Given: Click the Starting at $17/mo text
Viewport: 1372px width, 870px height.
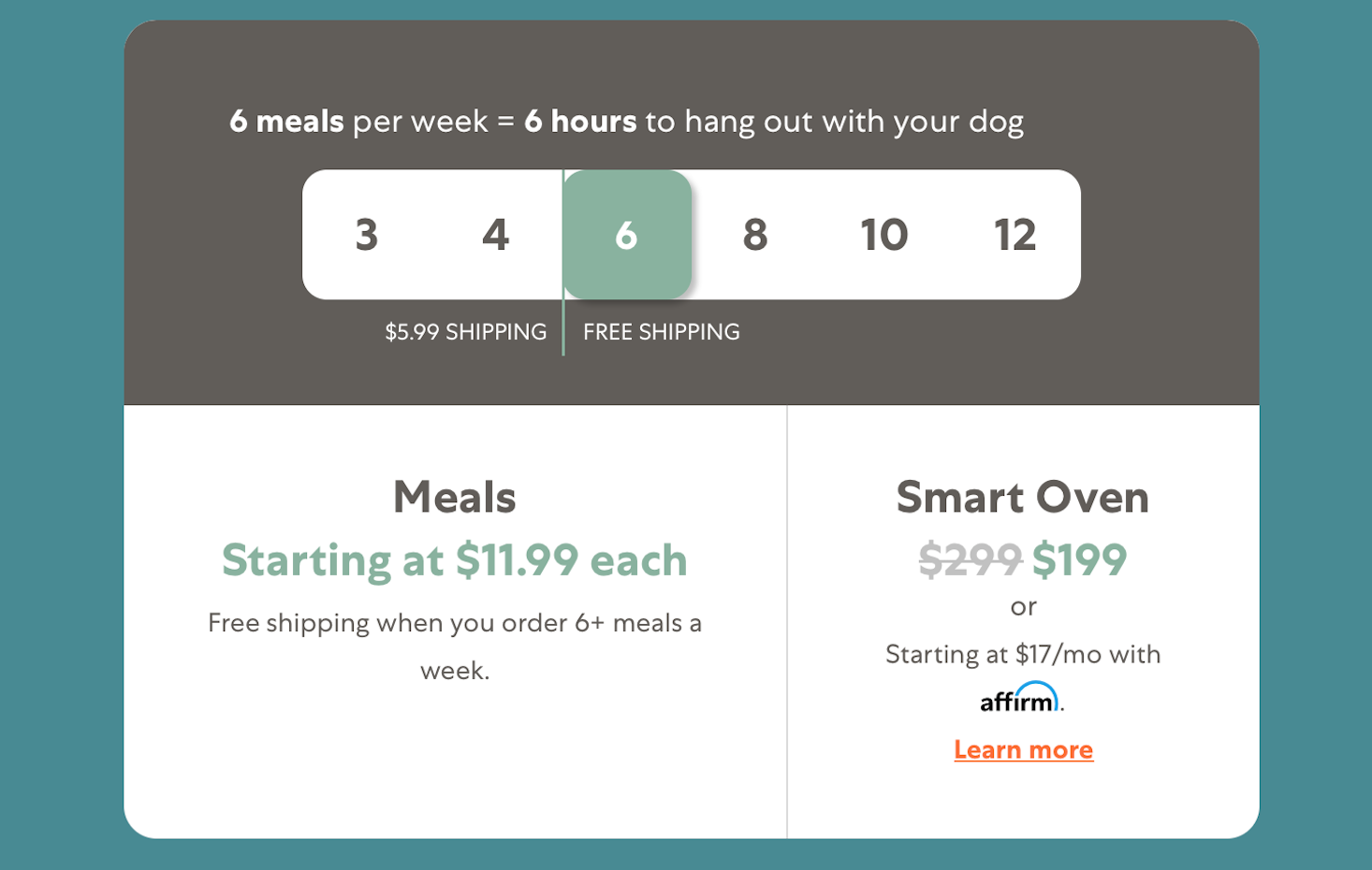Looking at the screenshot, I should coord(1023,654).
